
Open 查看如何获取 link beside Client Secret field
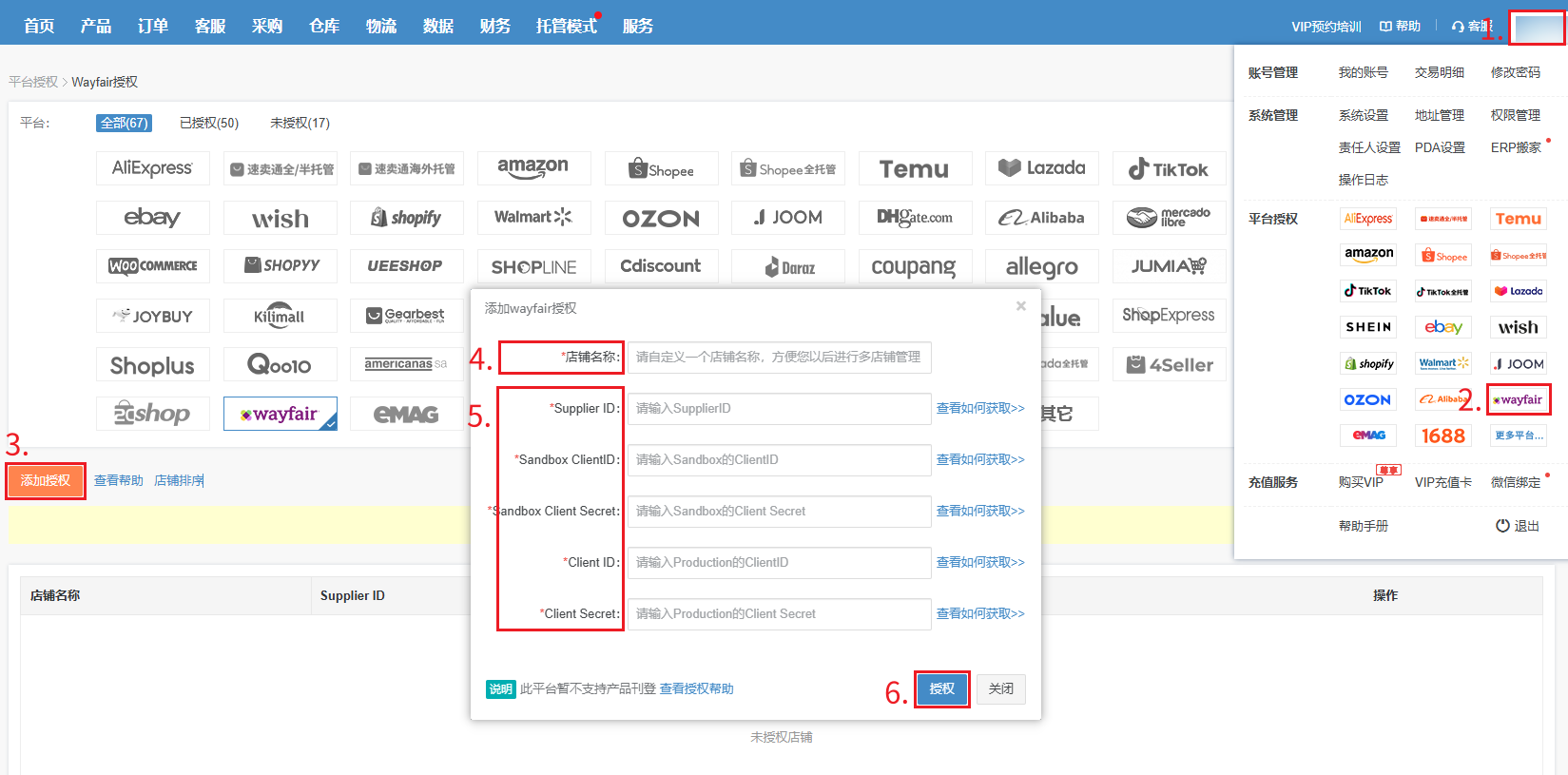tap(980, 613)
